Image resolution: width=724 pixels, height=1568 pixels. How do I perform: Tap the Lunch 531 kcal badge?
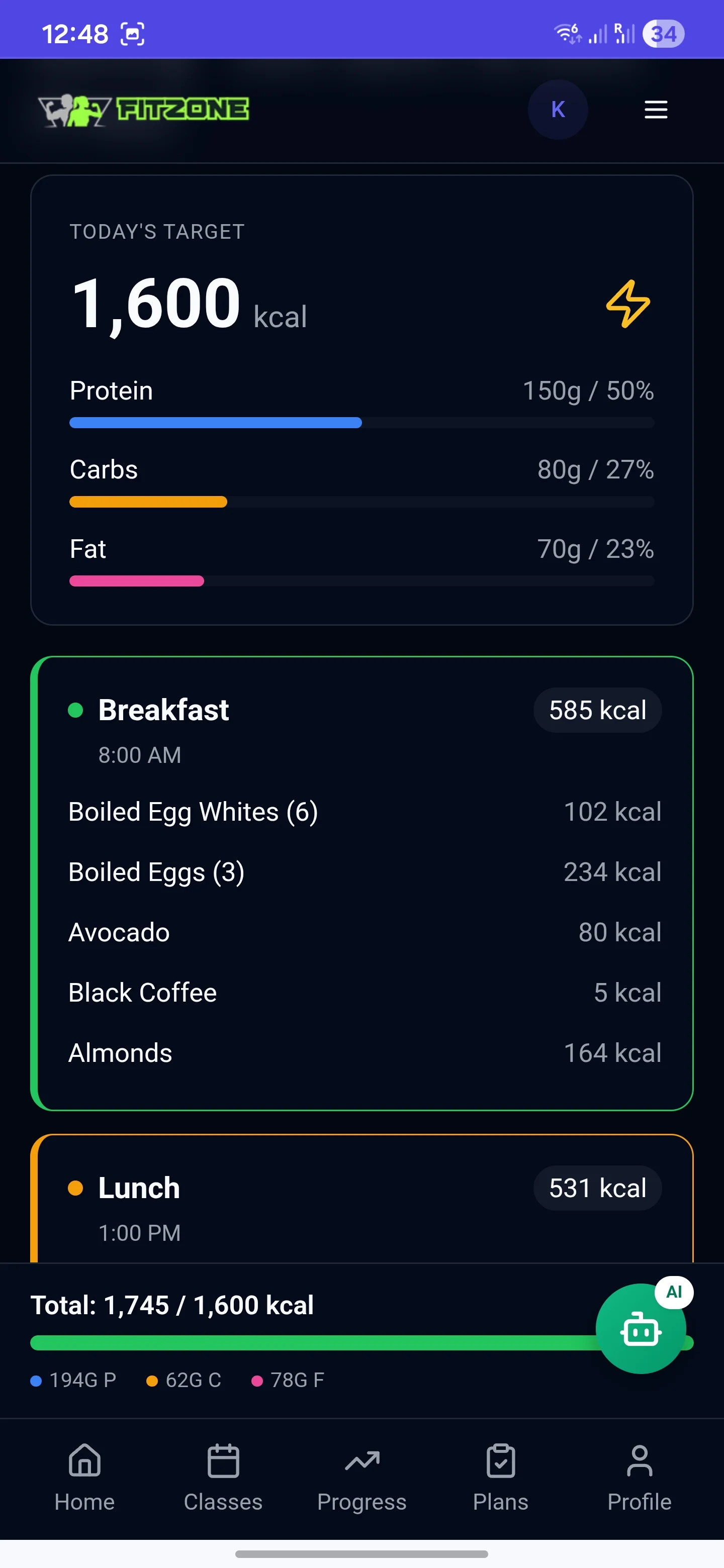pos(597,1188)
